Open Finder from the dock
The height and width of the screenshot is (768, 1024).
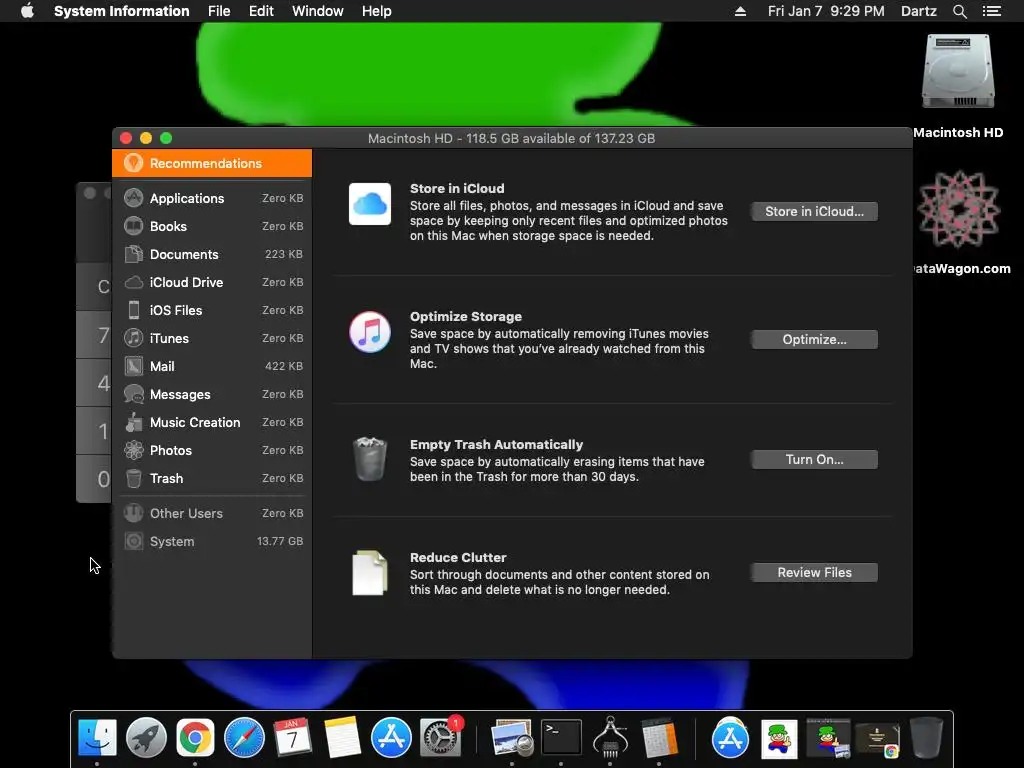coord(97,737)
